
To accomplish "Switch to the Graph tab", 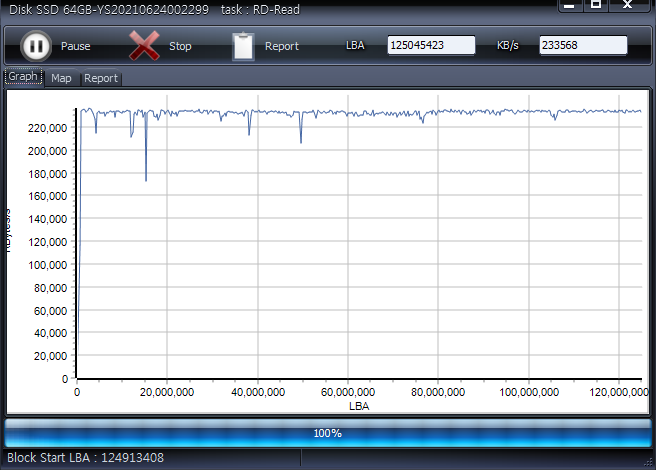I will click(23, 77).
